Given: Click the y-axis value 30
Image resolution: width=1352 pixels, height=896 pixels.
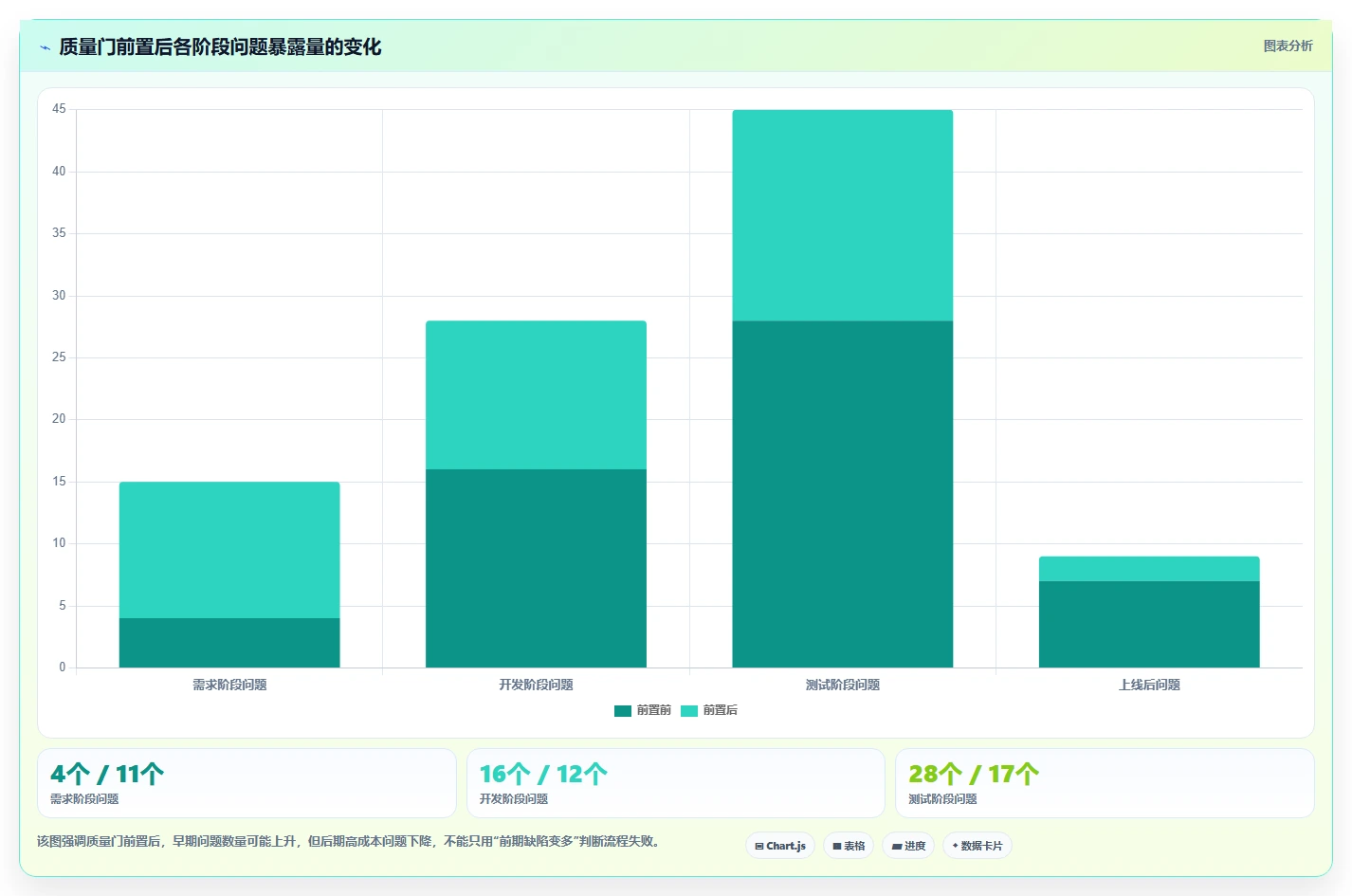Looking at the screenshot, I should pyautogui.click(x=59, y=296).
